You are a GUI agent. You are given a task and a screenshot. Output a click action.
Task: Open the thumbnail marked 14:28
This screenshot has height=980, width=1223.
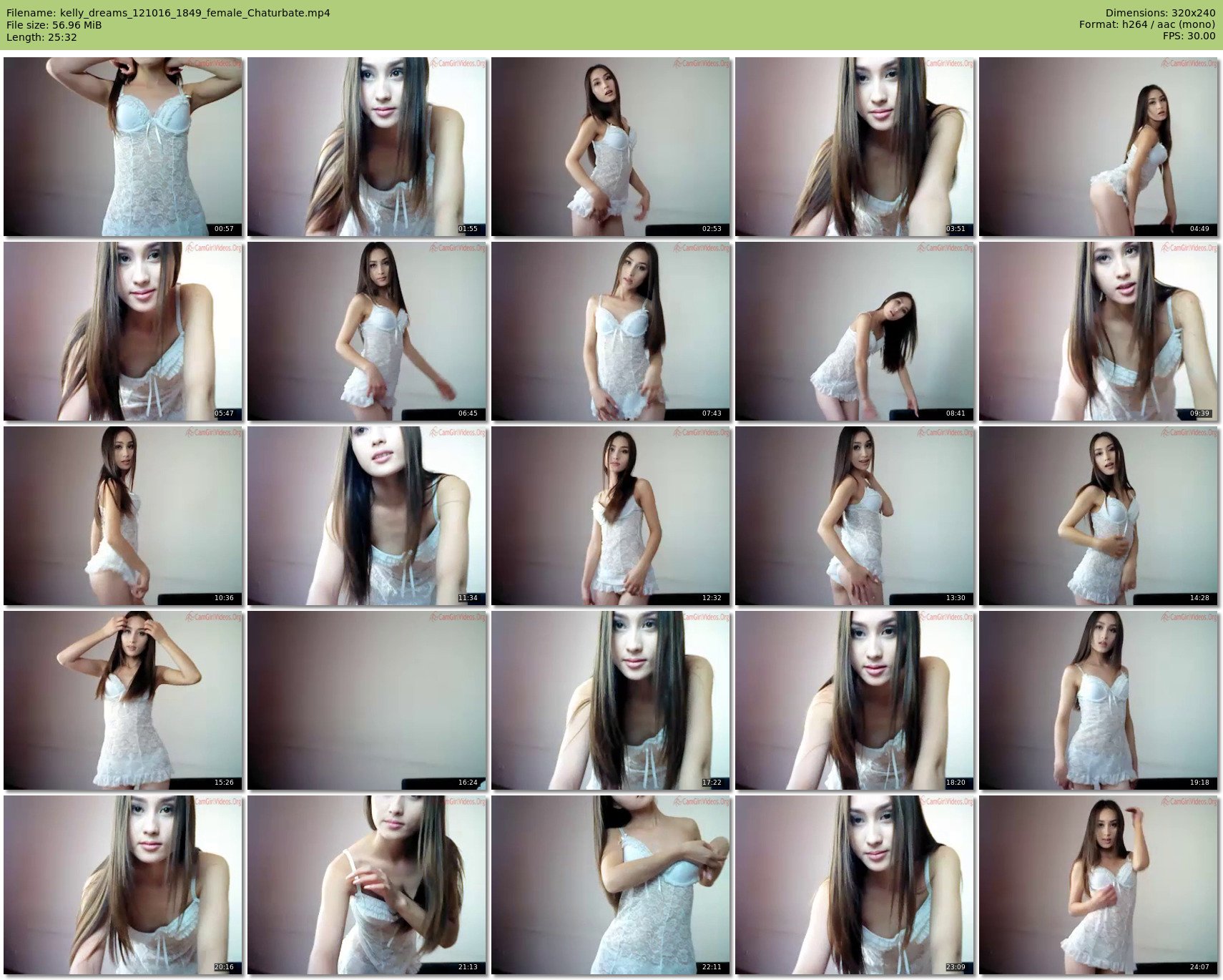pos(1098,516)
